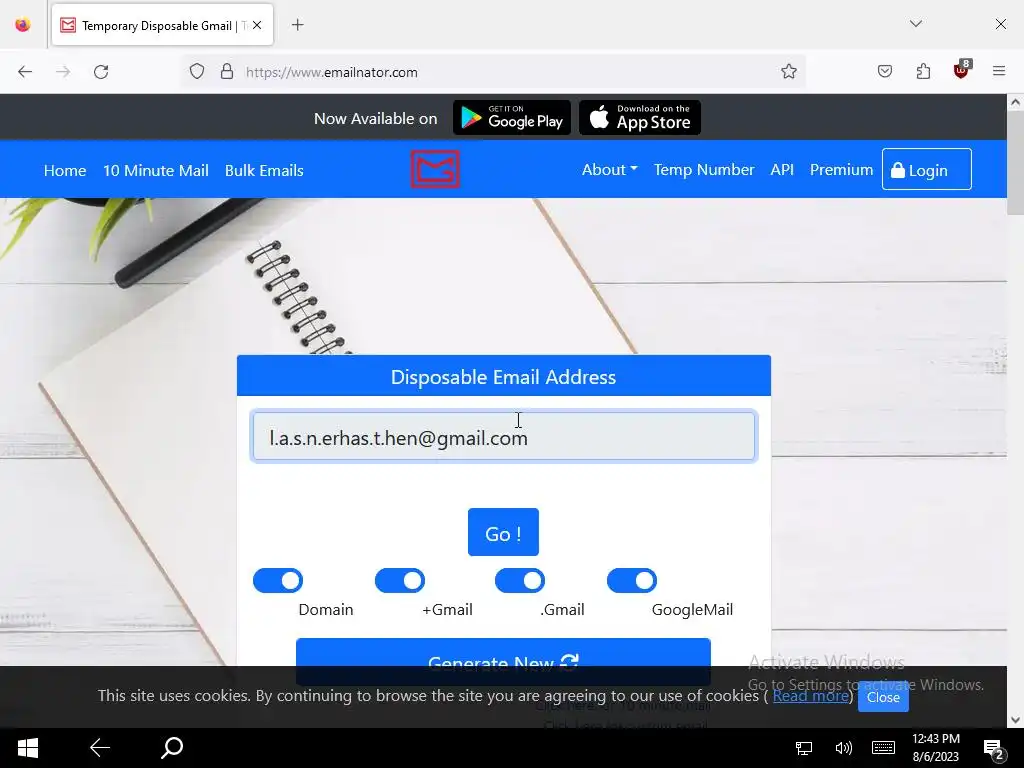Open a new browser tab

pyautogui.click(x=298, y=25)
